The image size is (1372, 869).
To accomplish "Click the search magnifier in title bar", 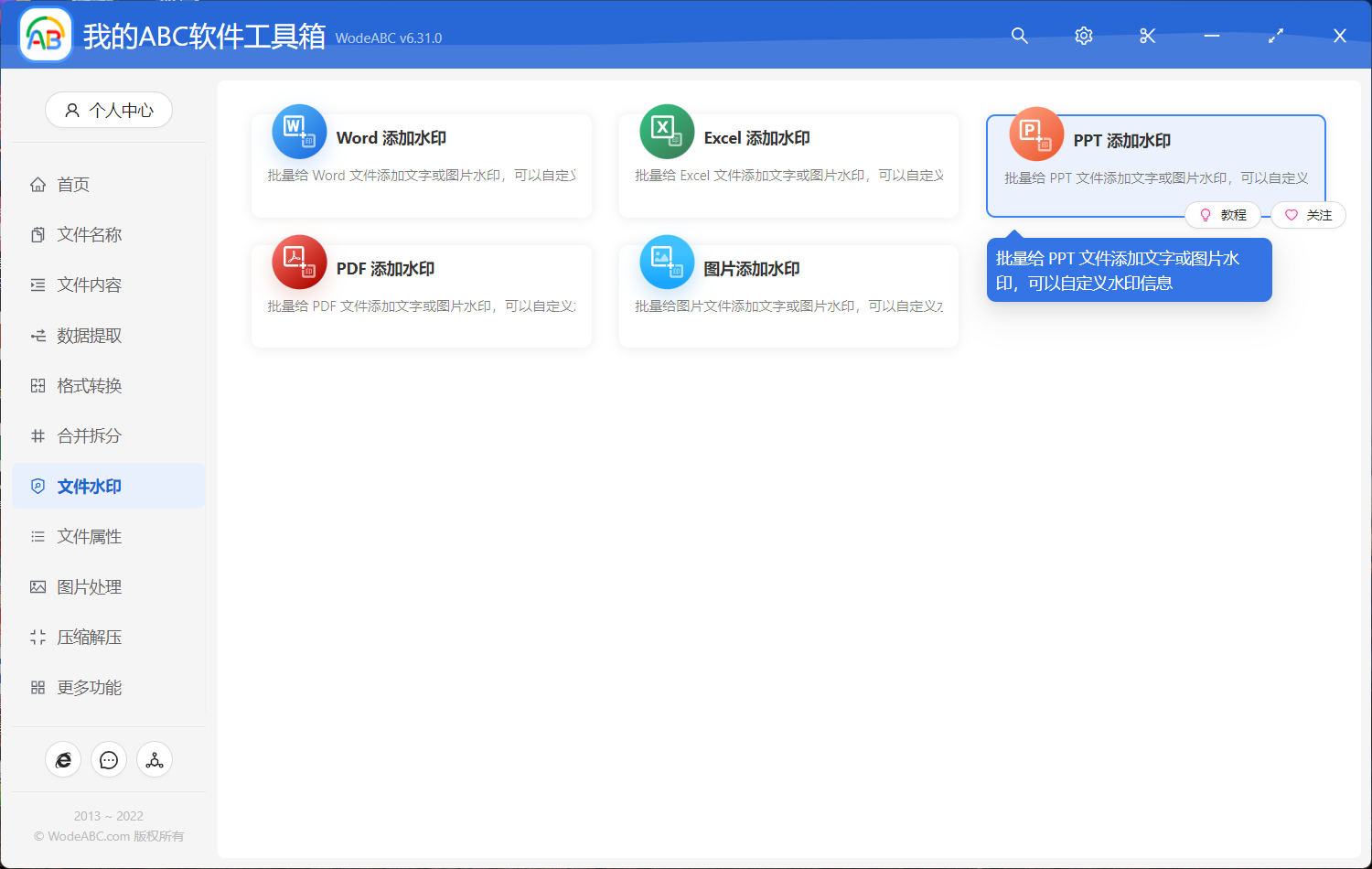I will (1019, 36).
